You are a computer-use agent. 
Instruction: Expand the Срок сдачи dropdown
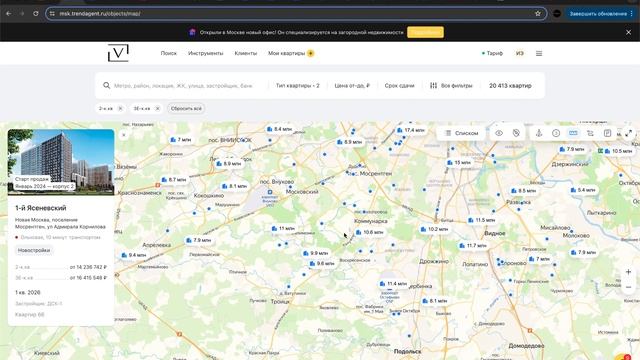(399, 86)
